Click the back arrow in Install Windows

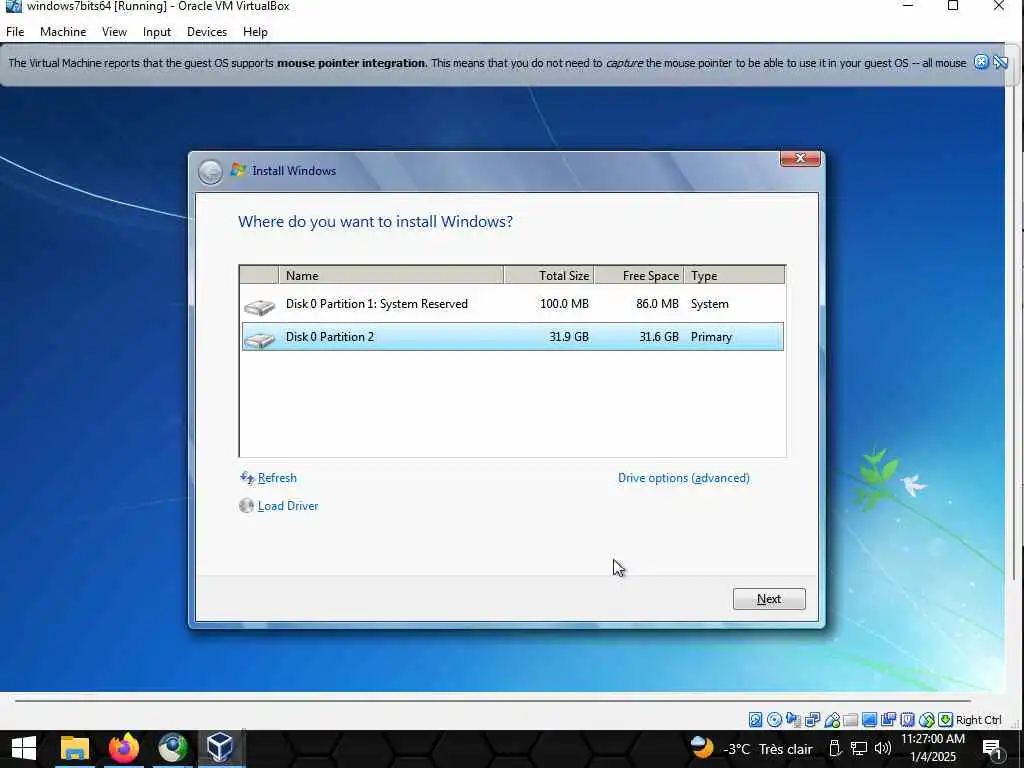click(210, 172)
